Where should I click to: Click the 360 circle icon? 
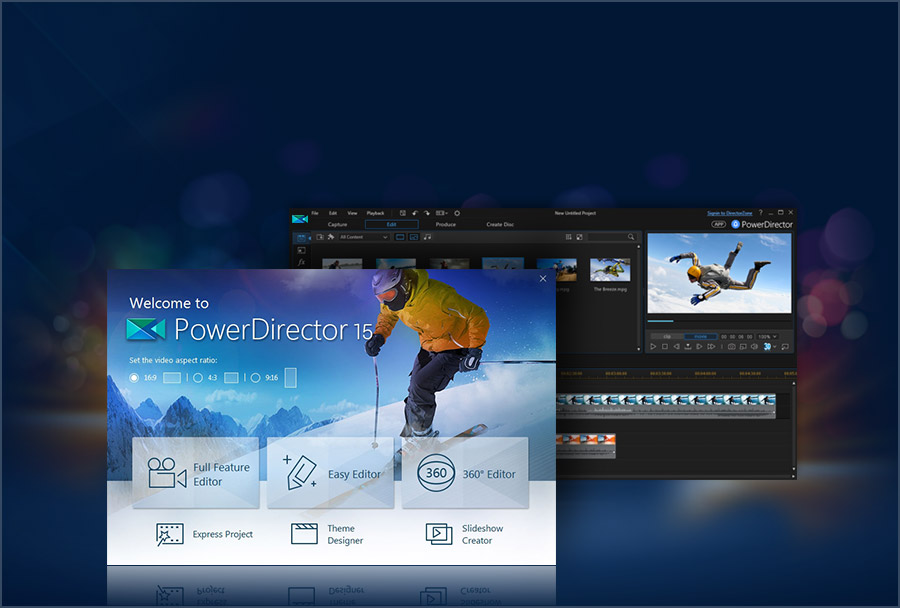tap(436, 473)
